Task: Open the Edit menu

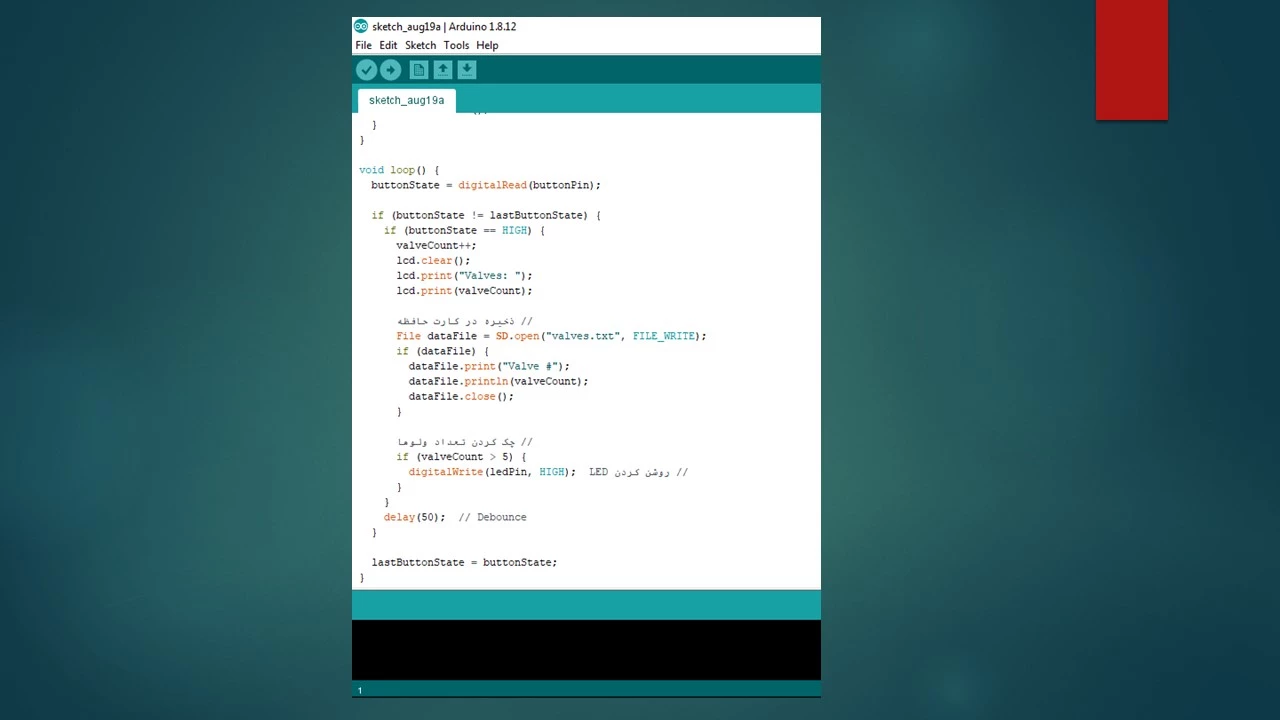Action: point(388,45)
